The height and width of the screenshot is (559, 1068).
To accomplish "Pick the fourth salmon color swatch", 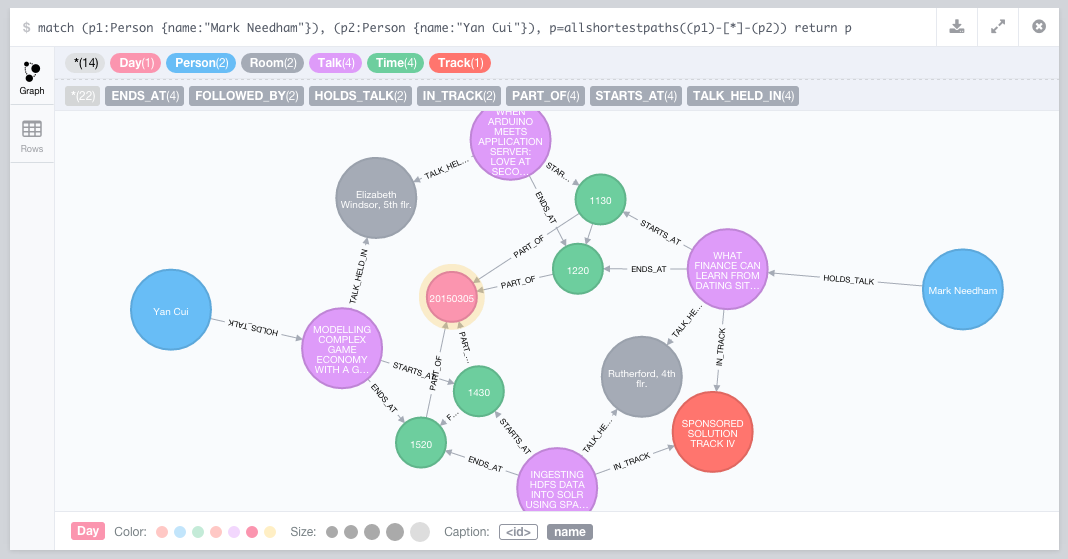I will 216,532.
